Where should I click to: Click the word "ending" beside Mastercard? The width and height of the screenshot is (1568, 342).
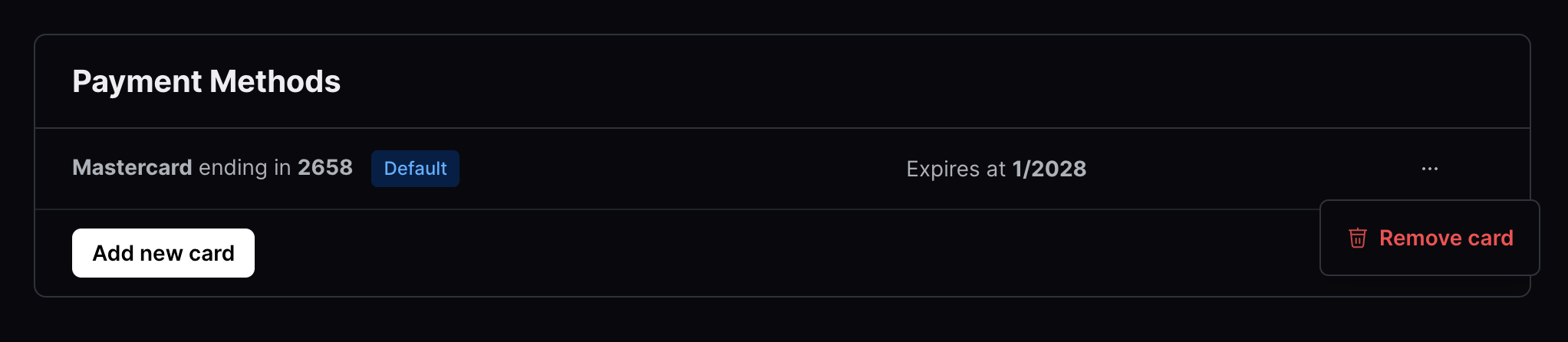(x=233, y=168)
